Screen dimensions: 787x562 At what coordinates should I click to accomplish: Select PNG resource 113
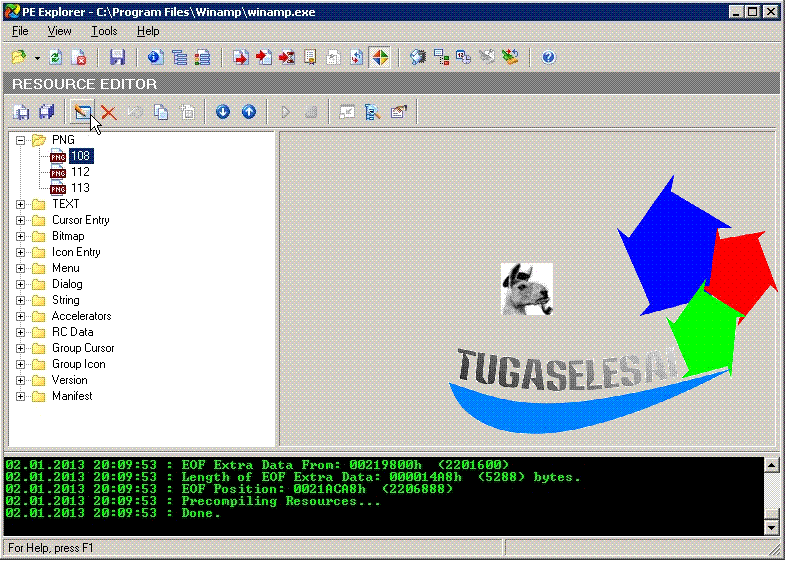(80, 188)
